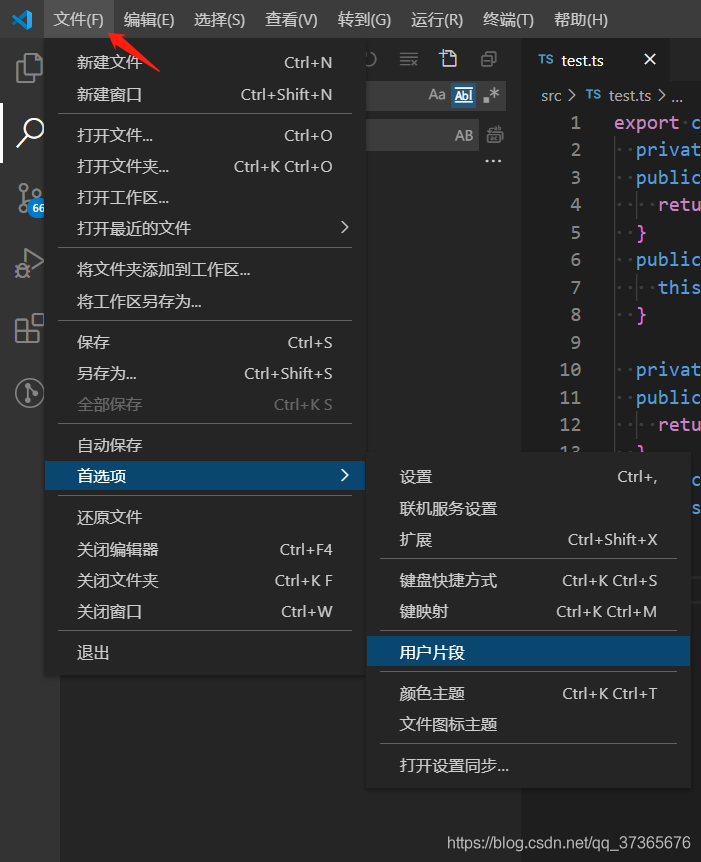Screen dimensions: 701x862
Task: Open the Extensions view icon
Action: click(29, 328)
